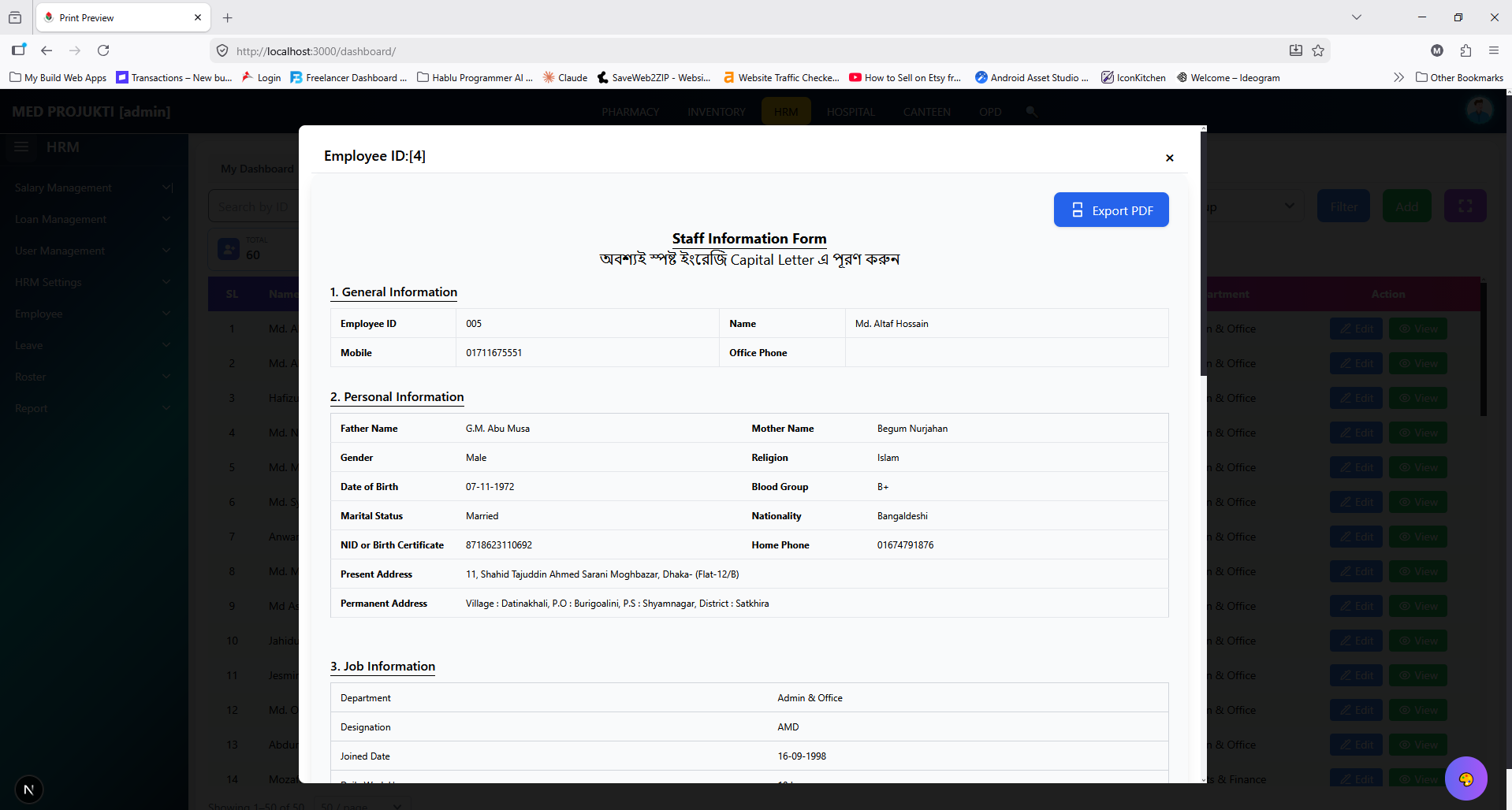Go back to previous page
Image resolution: width=1512 pixels, height=810 pixels.
(x=47, y=50)
